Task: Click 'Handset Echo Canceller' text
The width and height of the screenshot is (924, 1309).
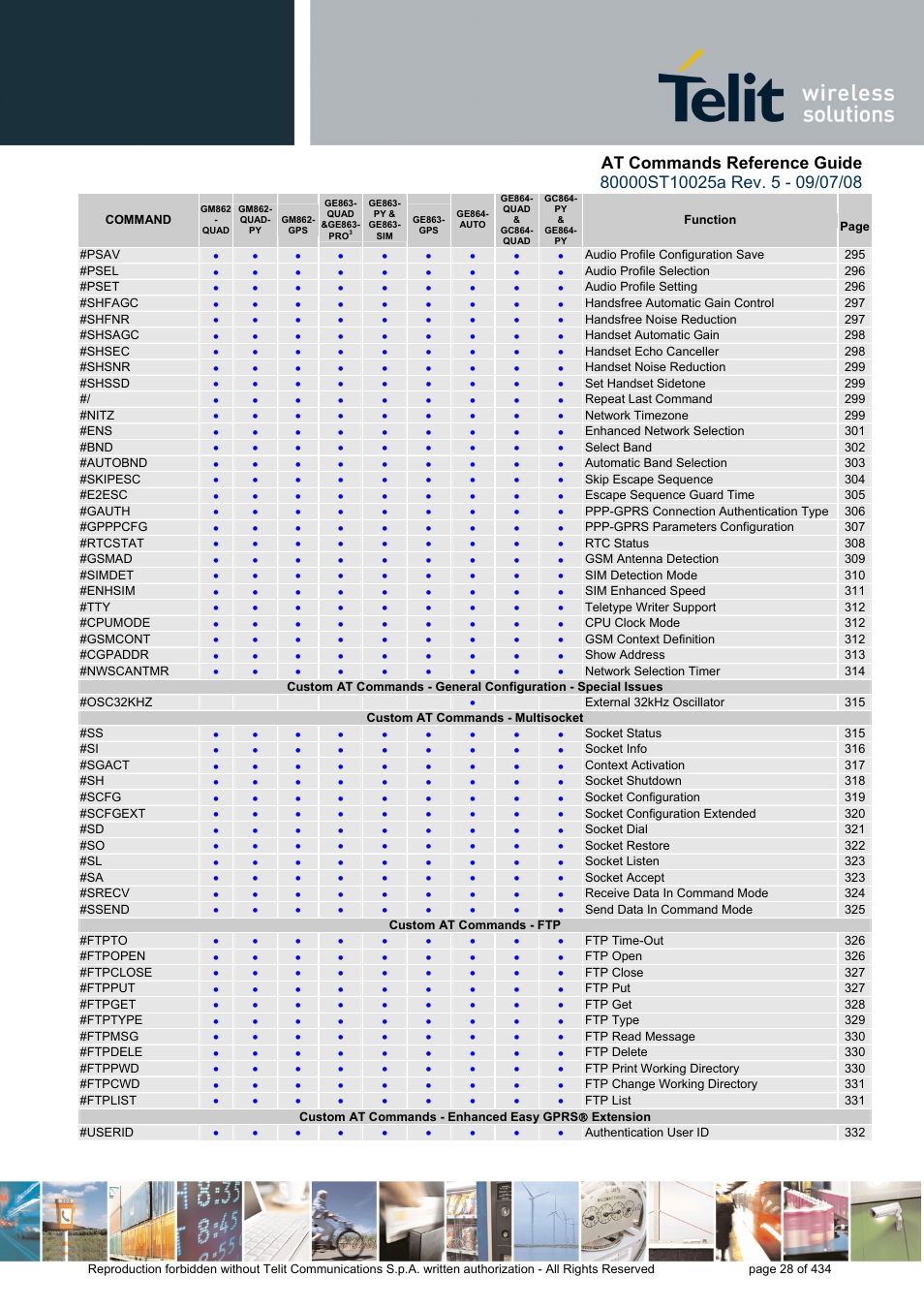Action: [x=652, y=352]
